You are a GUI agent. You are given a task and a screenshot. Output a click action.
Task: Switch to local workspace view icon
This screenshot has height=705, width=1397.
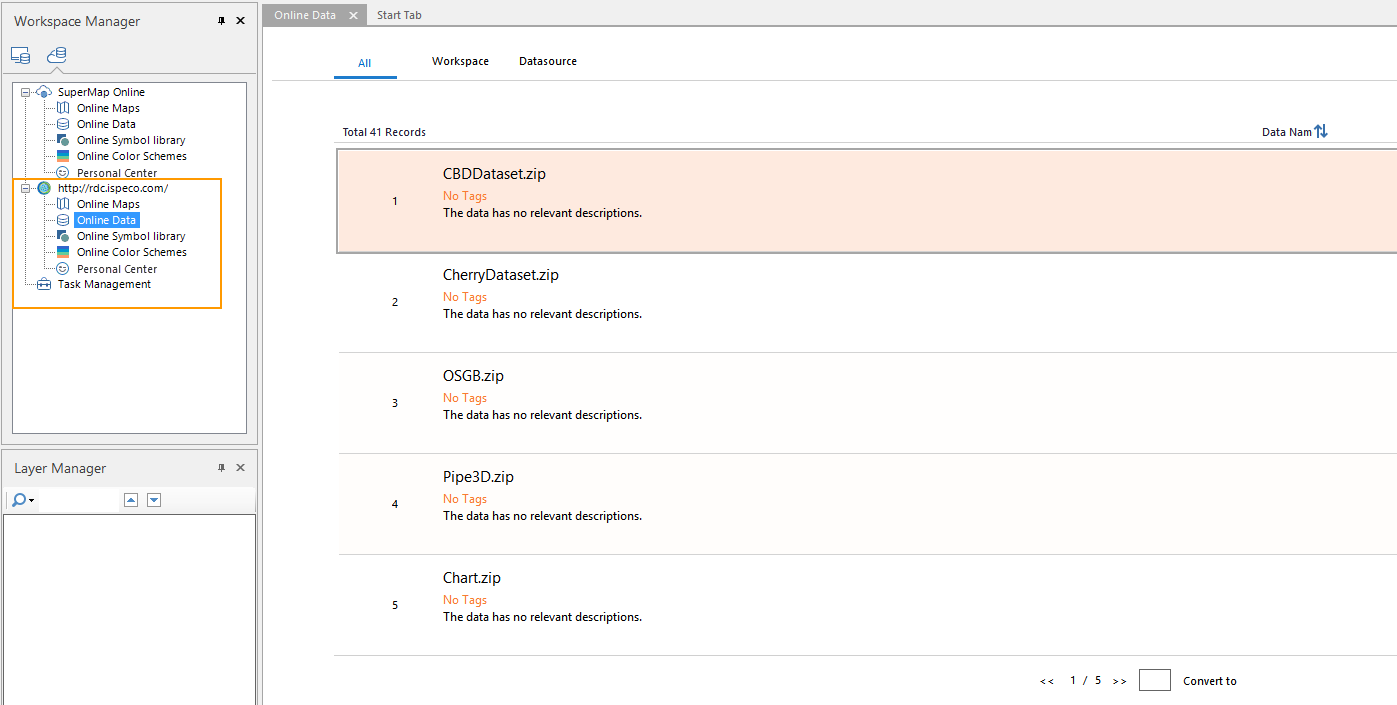(x=20, y=55)
